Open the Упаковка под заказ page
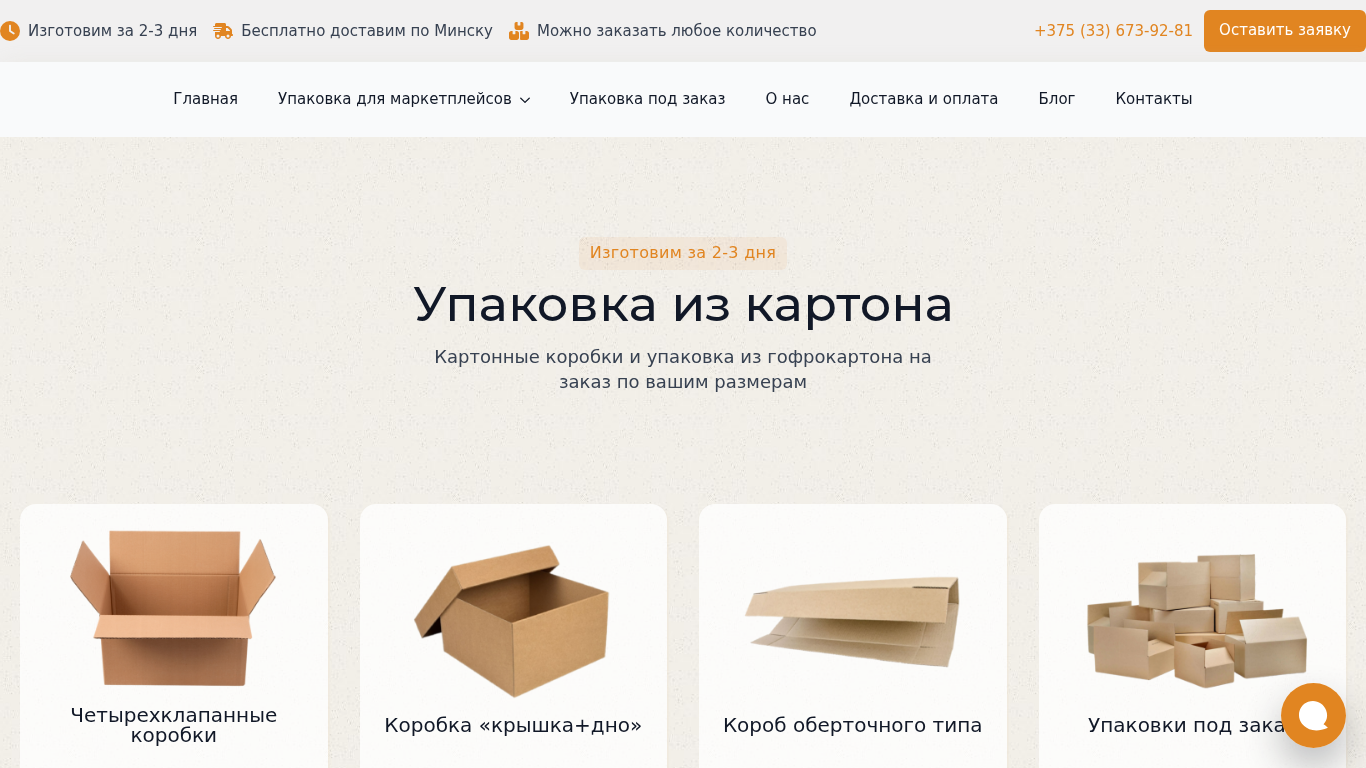1366x768 pixels. click(647, 99)
